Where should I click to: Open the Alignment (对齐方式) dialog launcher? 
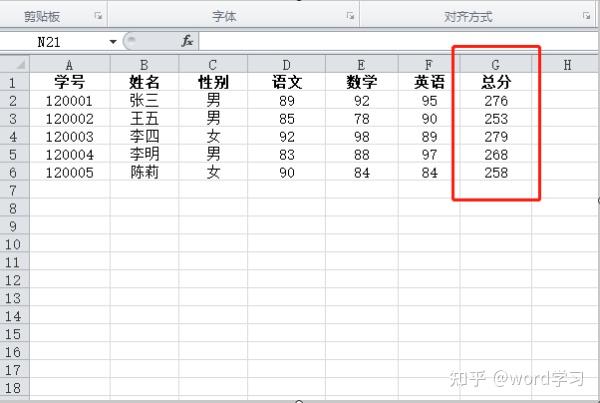(x=586, y=16)
